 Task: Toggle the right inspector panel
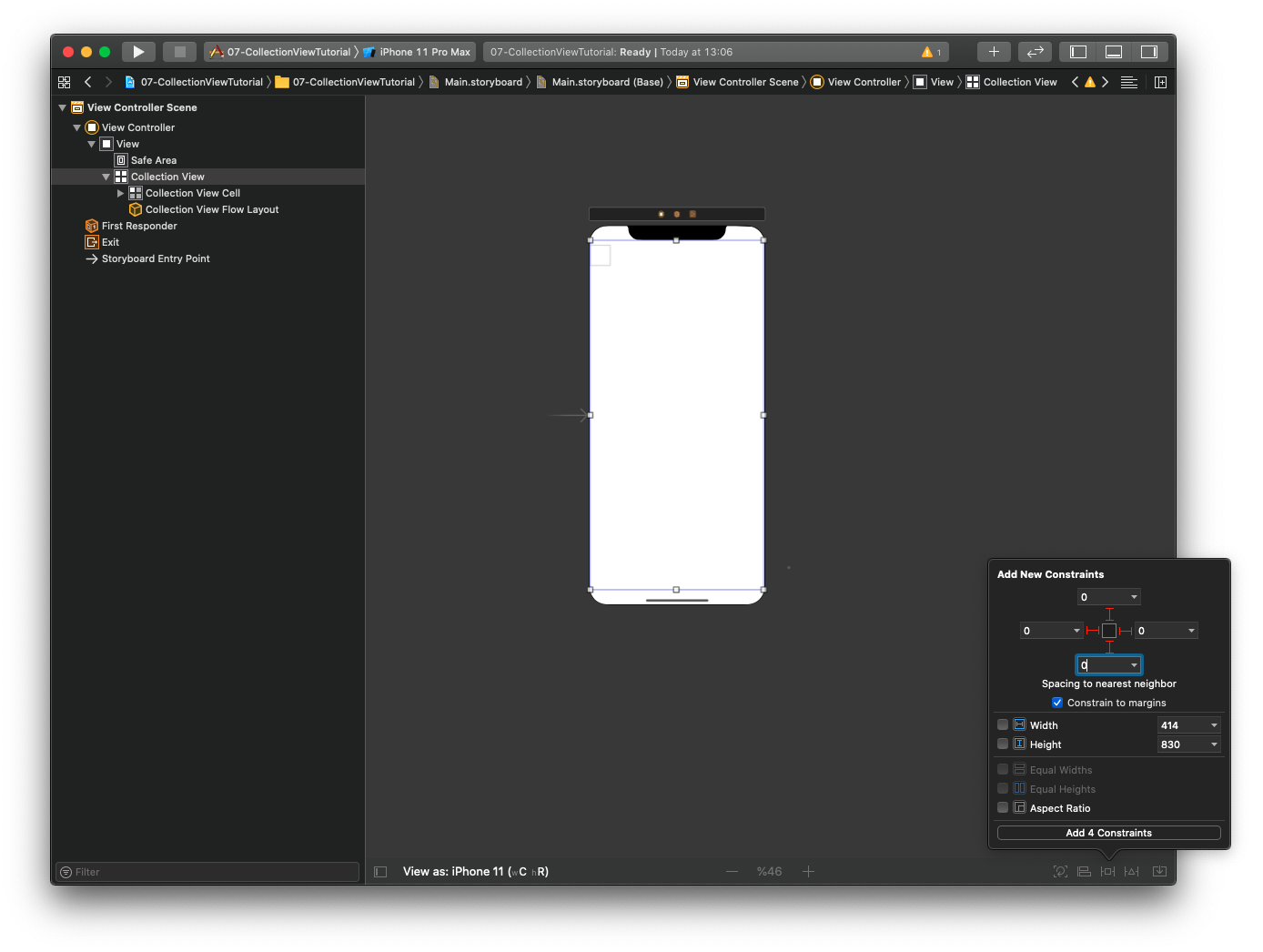[x=1148, y=51]
